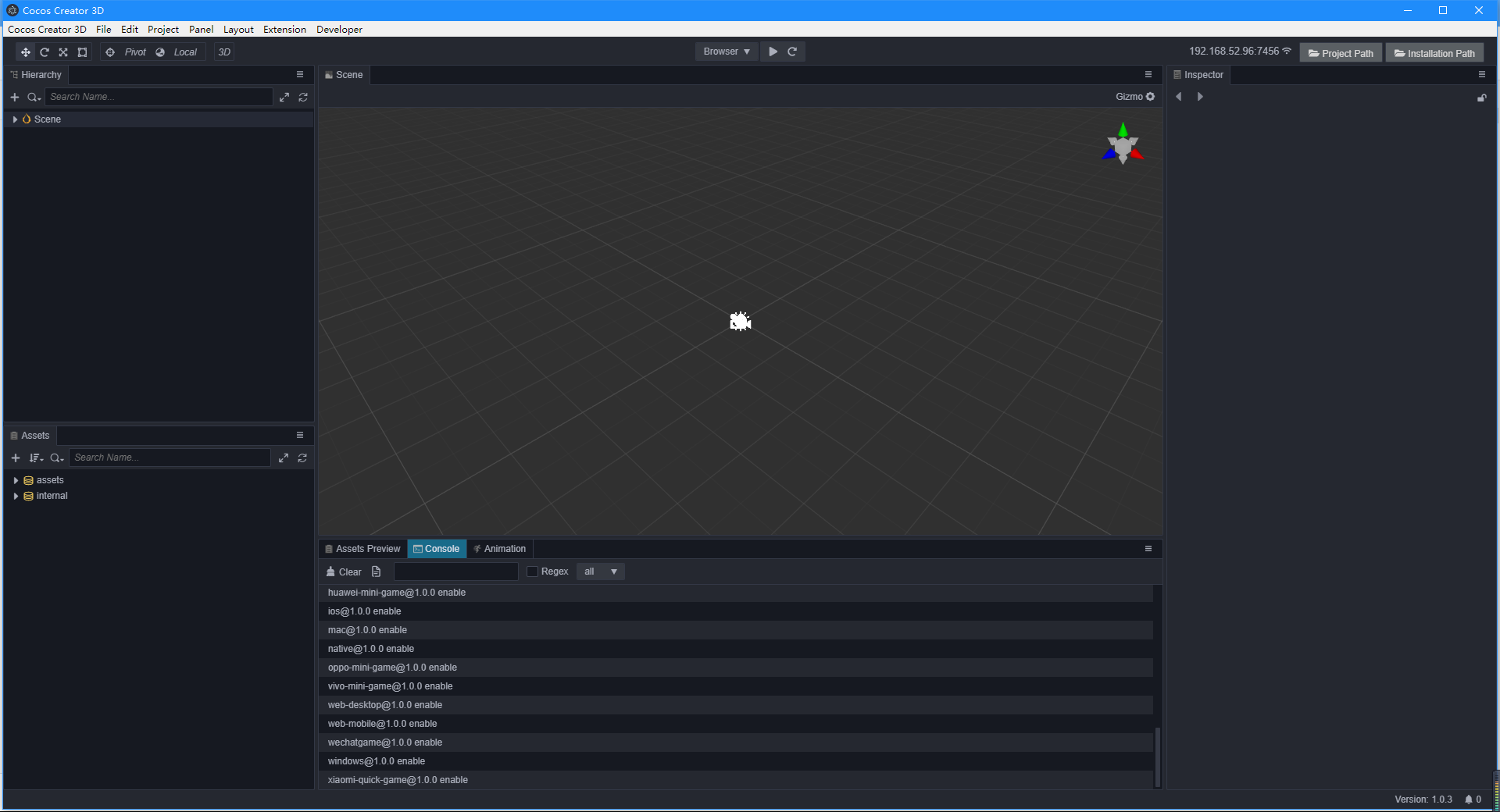Screen dimensions: 1500x812
Task: Enable the Regex checkbox
Action: (533, 572)
